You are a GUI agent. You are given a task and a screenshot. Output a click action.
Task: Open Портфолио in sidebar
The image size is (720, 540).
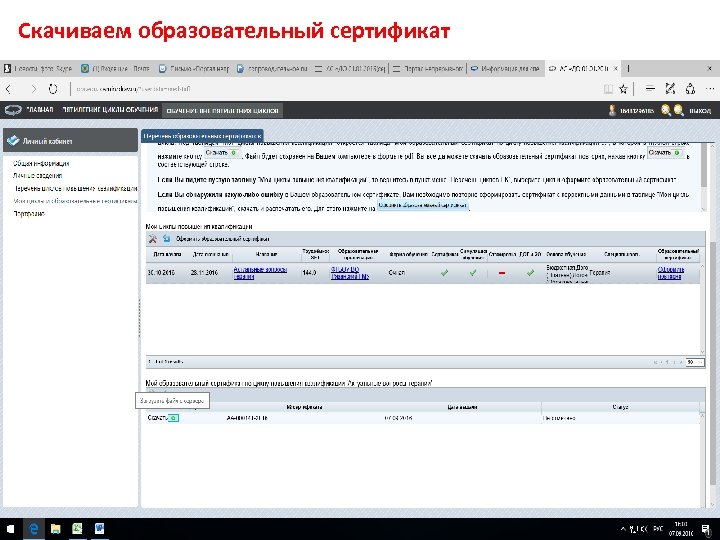tap(29, 214)
